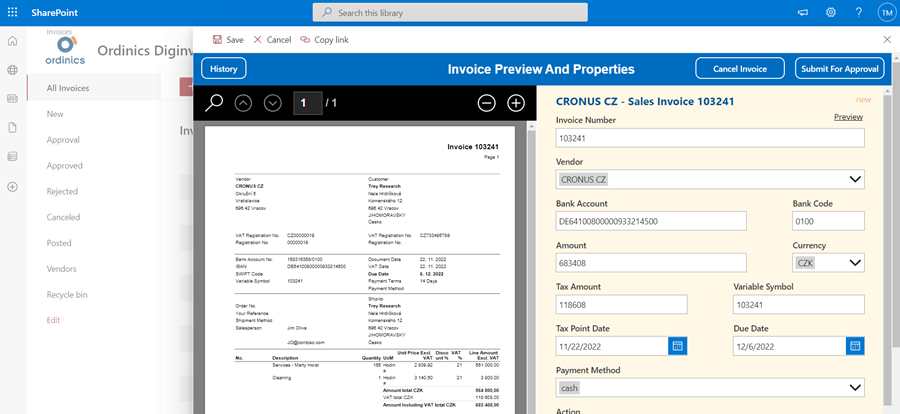Click the Save disk icon
900x414 pixels.
217,40
